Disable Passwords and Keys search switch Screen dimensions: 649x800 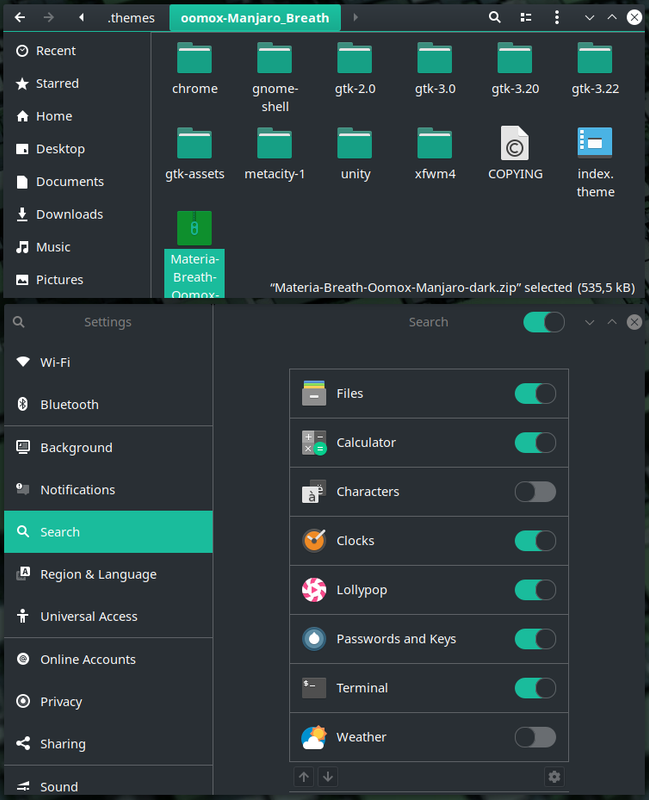535,639
